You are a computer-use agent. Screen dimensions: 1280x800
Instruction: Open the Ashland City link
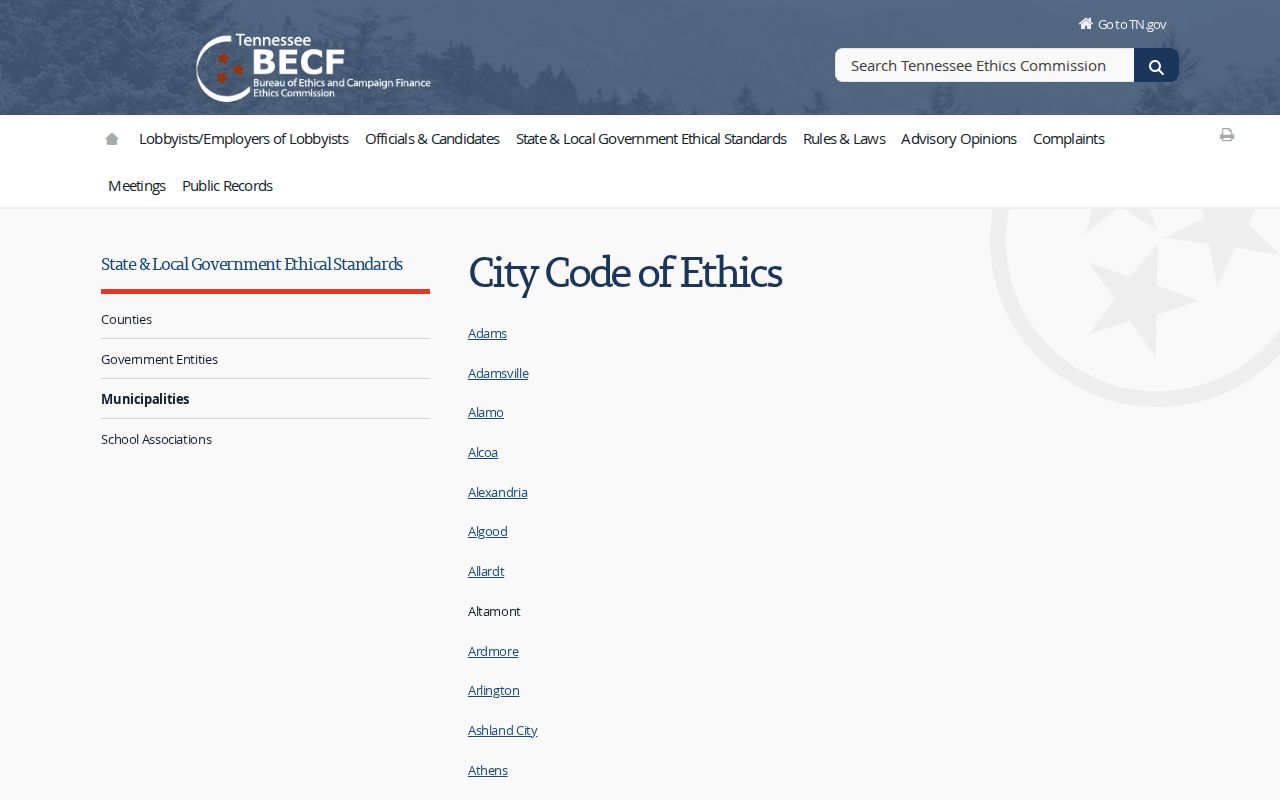(503, 730)
